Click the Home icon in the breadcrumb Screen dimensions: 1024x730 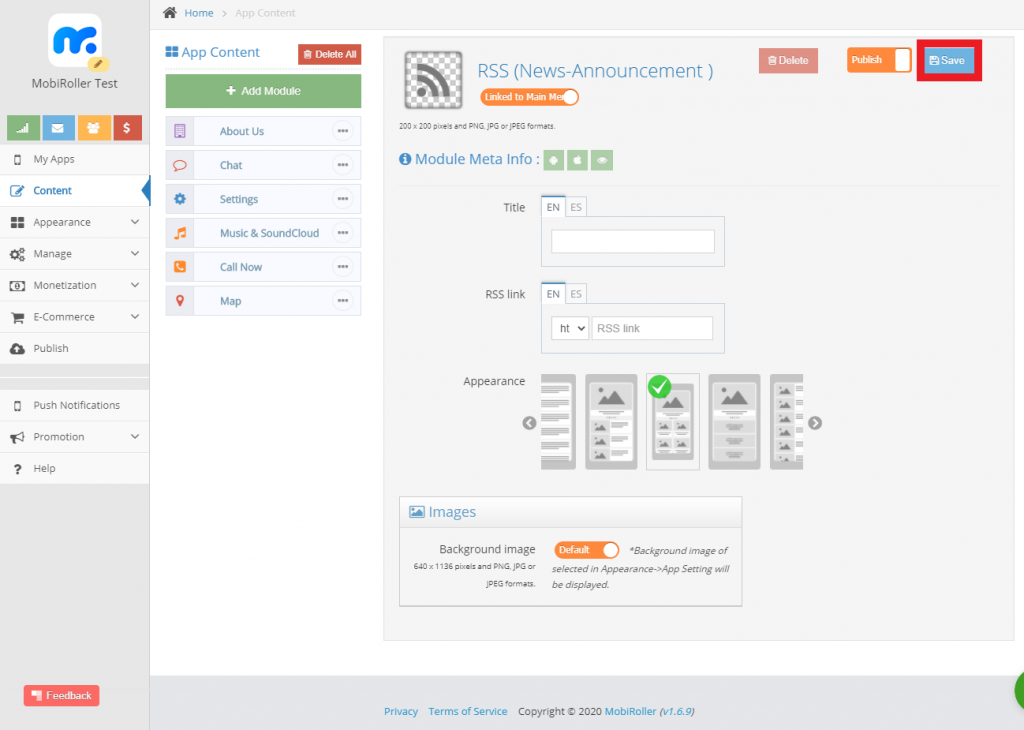click(168, 13)
